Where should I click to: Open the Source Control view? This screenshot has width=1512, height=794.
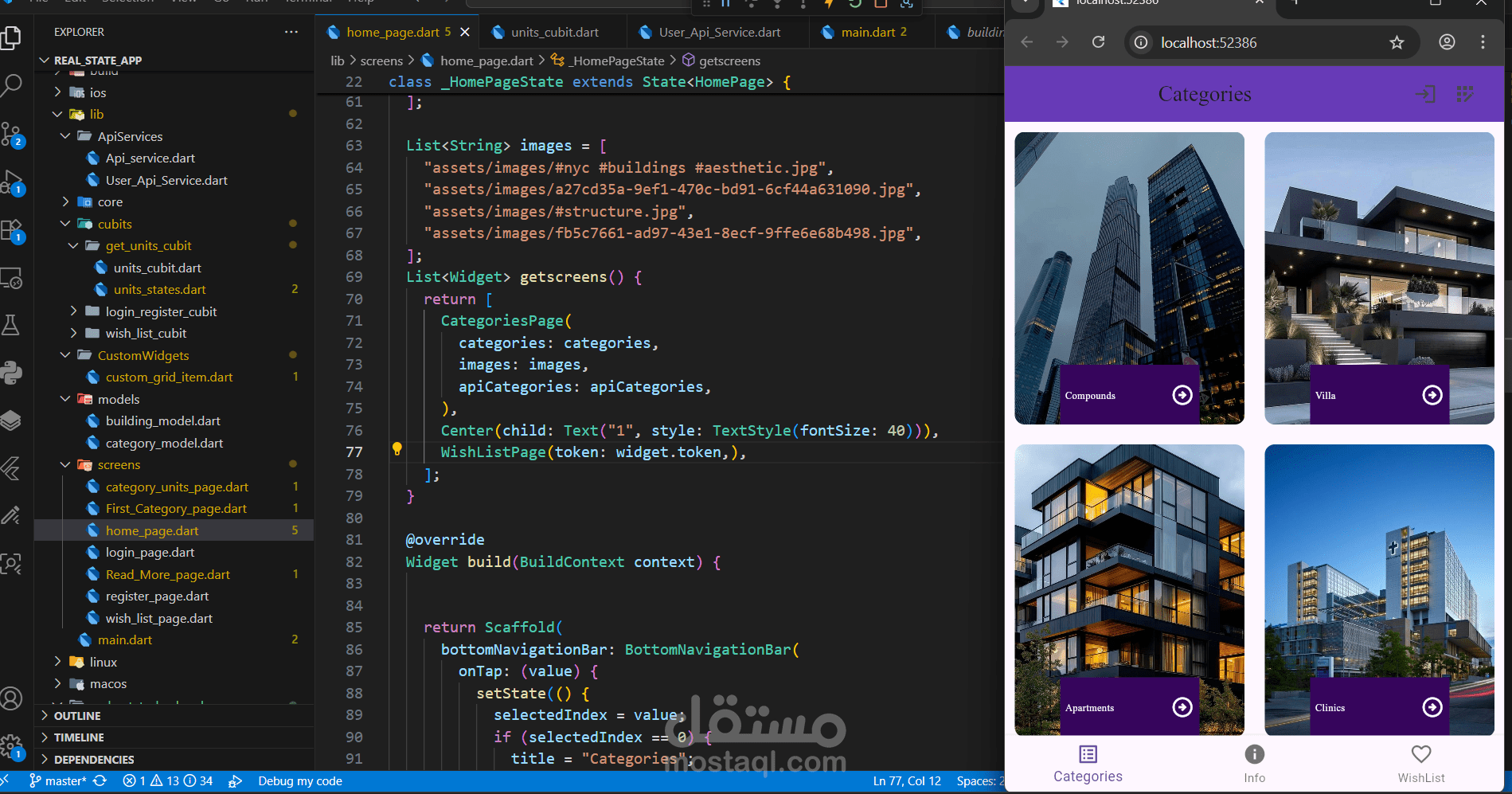click(x=12, y=134)
